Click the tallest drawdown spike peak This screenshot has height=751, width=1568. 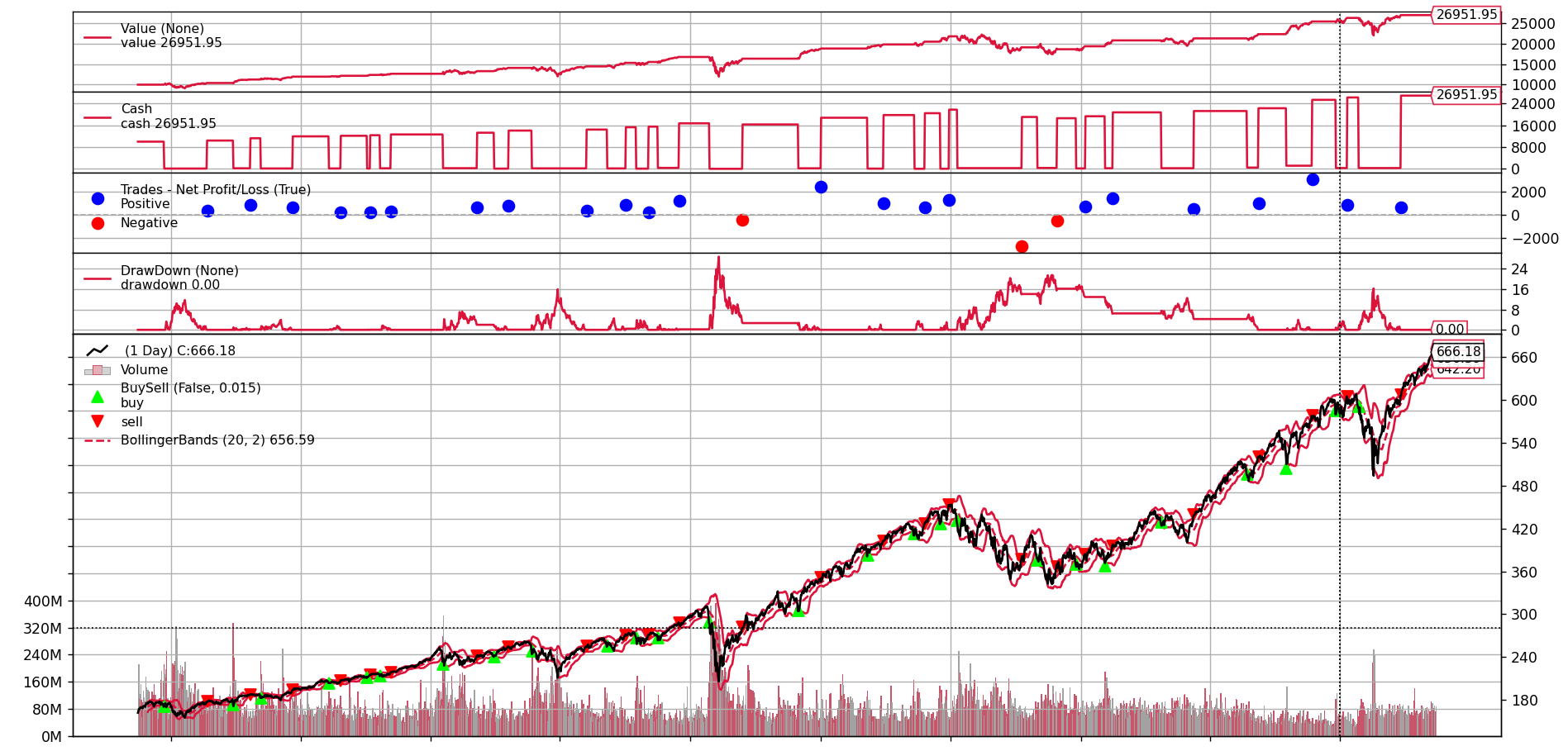[718, 258]
